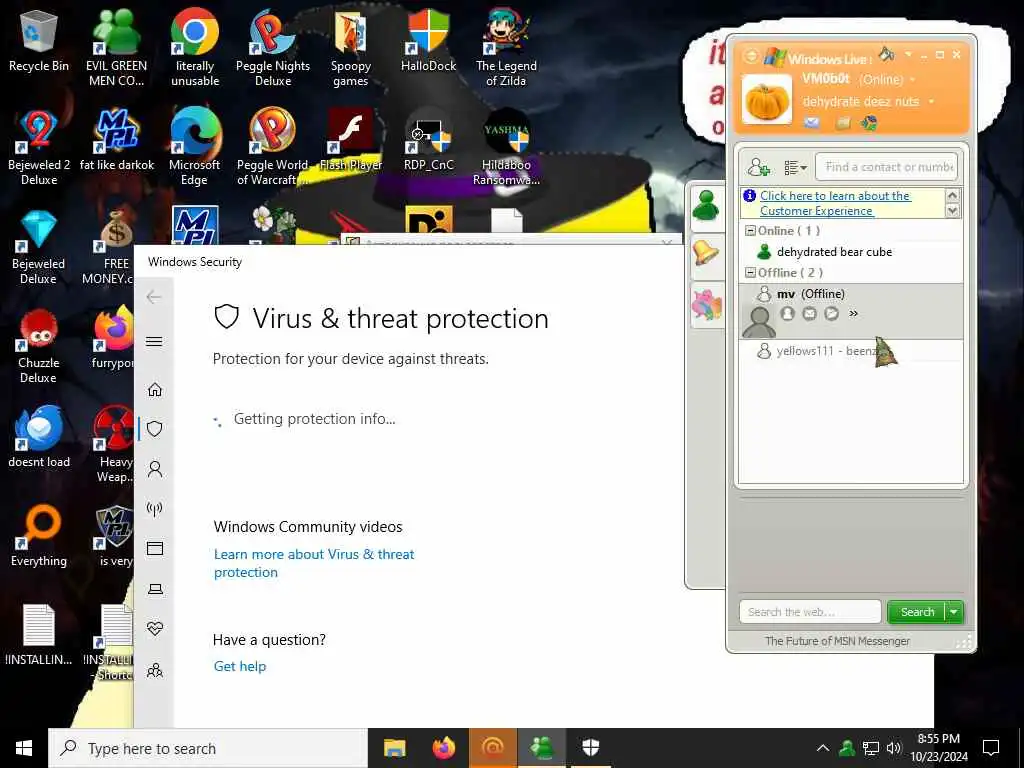Go back in Windows Security
Image resolution: width=1024 pixels, height=768 pixels.
pyautogui.click(x=154, y=297)
